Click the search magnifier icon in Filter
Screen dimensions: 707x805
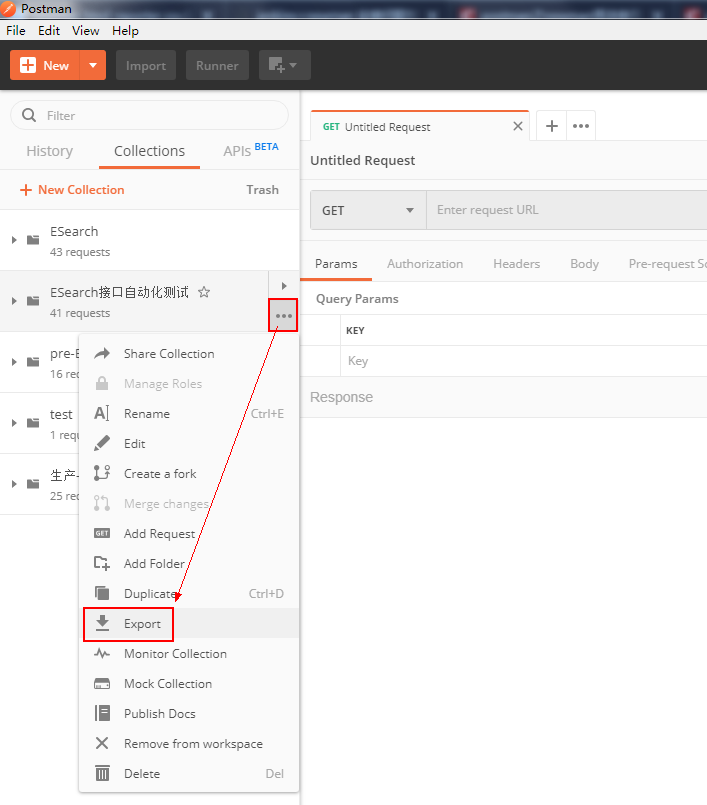point(29,115)
